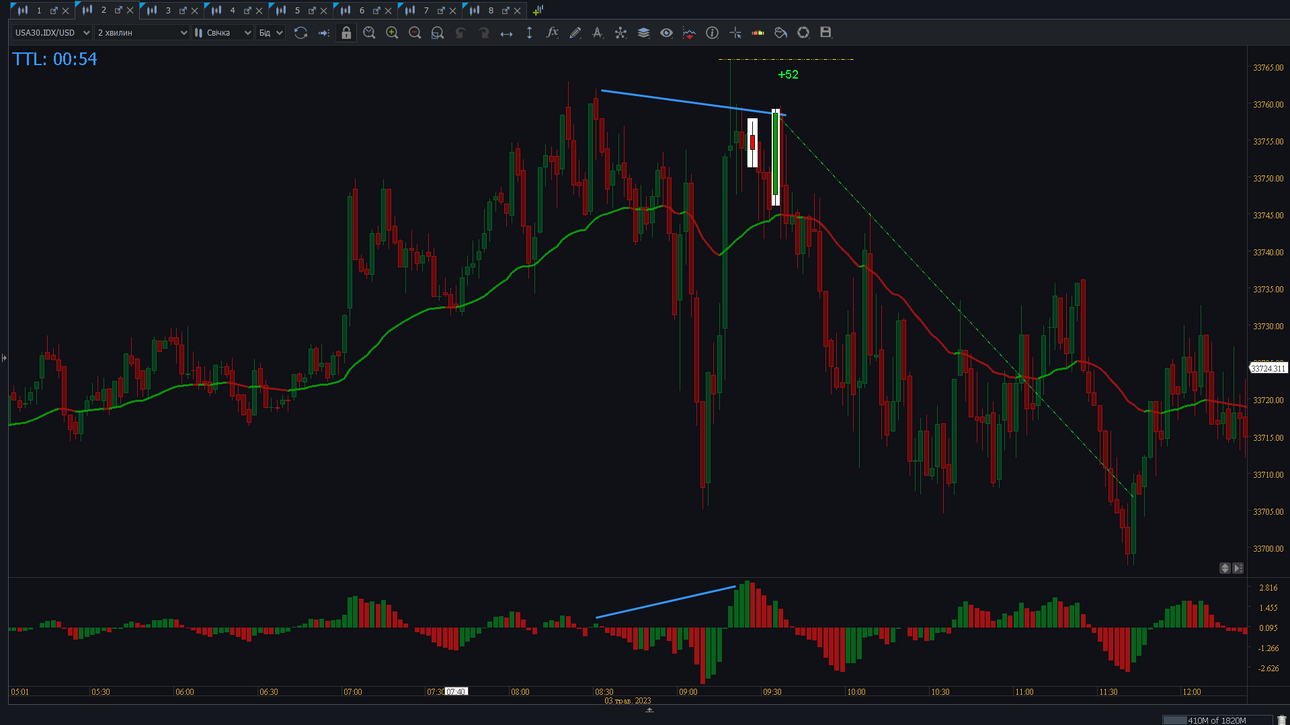Expand the 2 хвилин timeframe dropdown

point(142,33)
